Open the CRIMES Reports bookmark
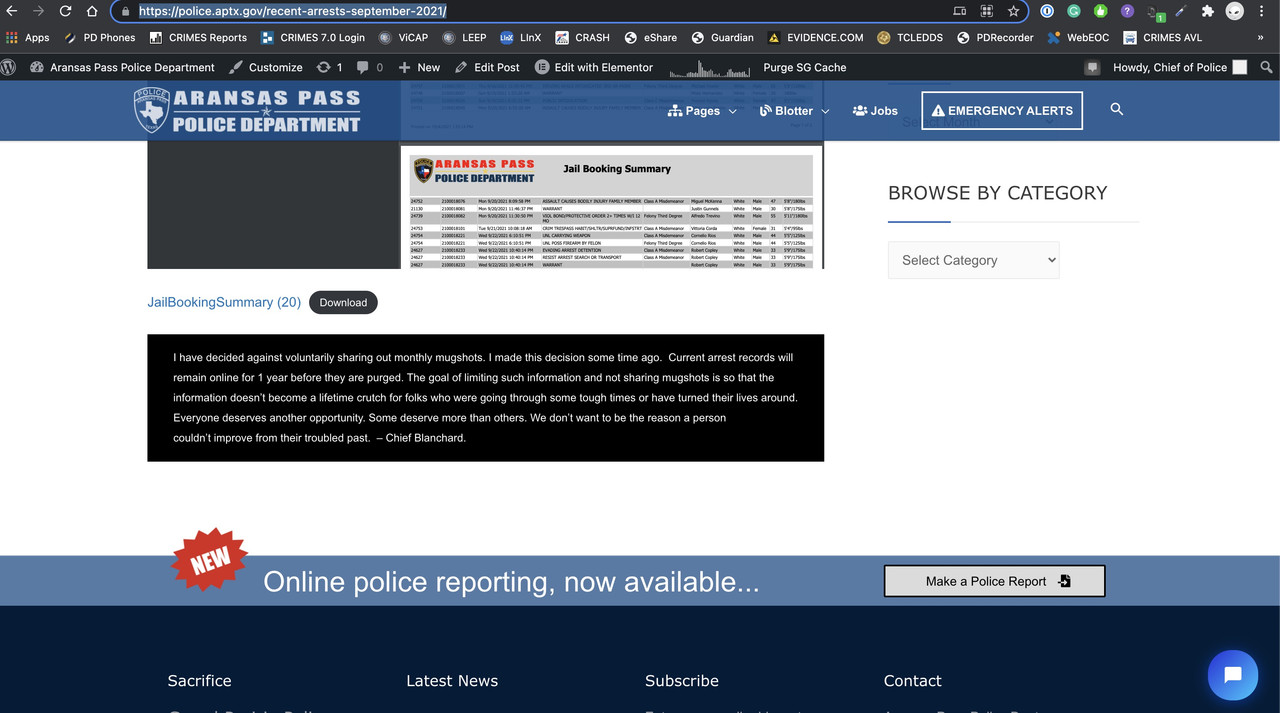This screenshot has width=1280, height=713. coord(198,37)
